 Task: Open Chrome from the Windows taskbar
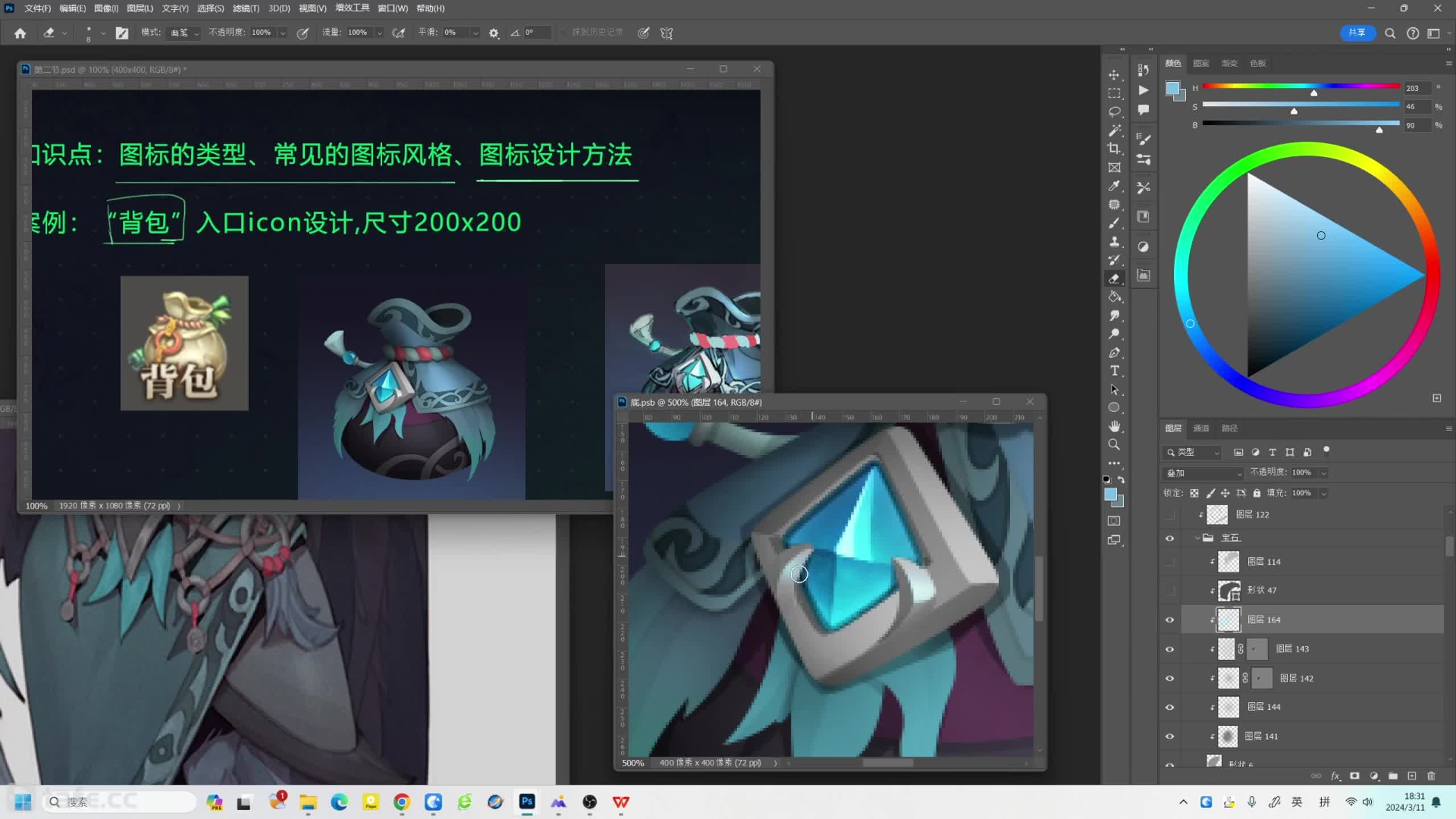402,802
